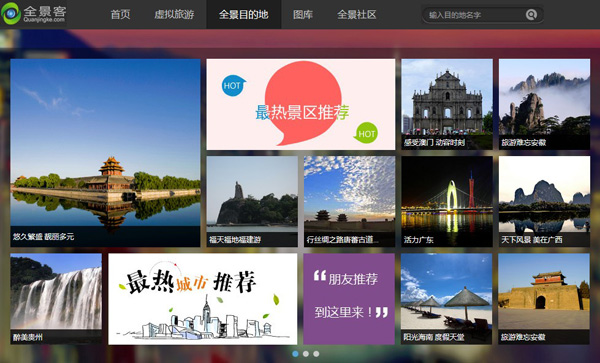
Task: Click the search magnifier icon
Action: point(531,15)
